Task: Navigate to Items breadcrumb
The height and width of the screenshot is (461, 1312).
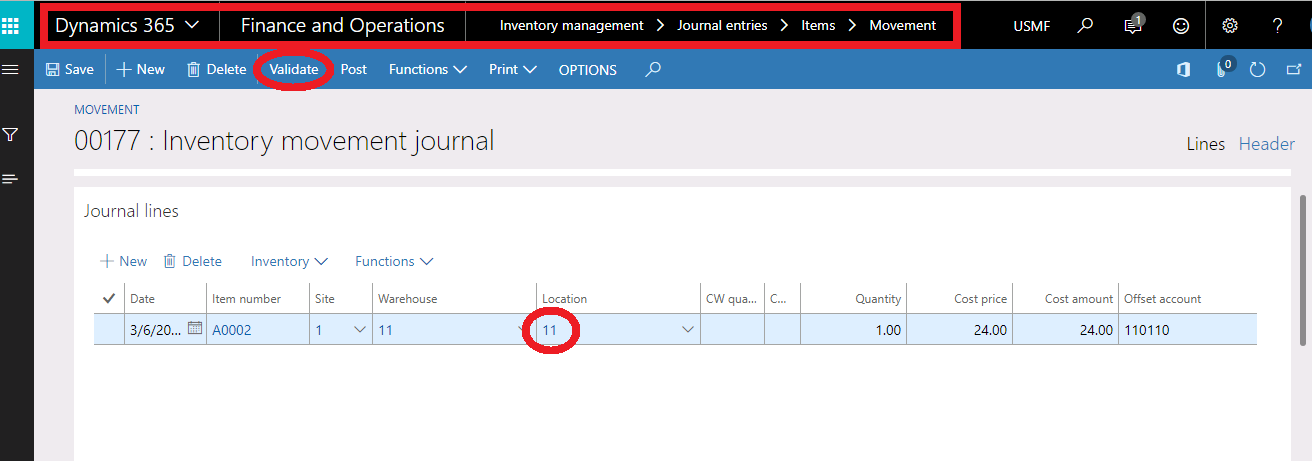Action: coord(818,25)
